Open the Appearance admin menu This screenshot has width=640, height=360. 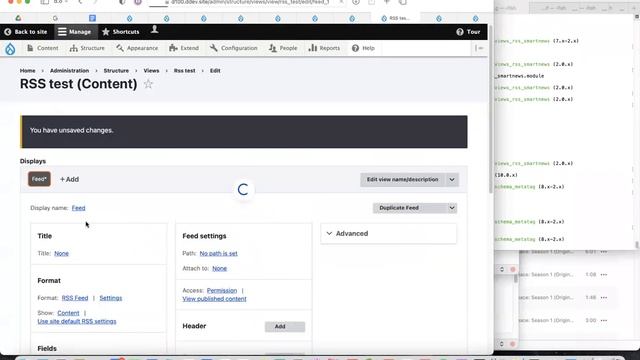pos(137,48)
